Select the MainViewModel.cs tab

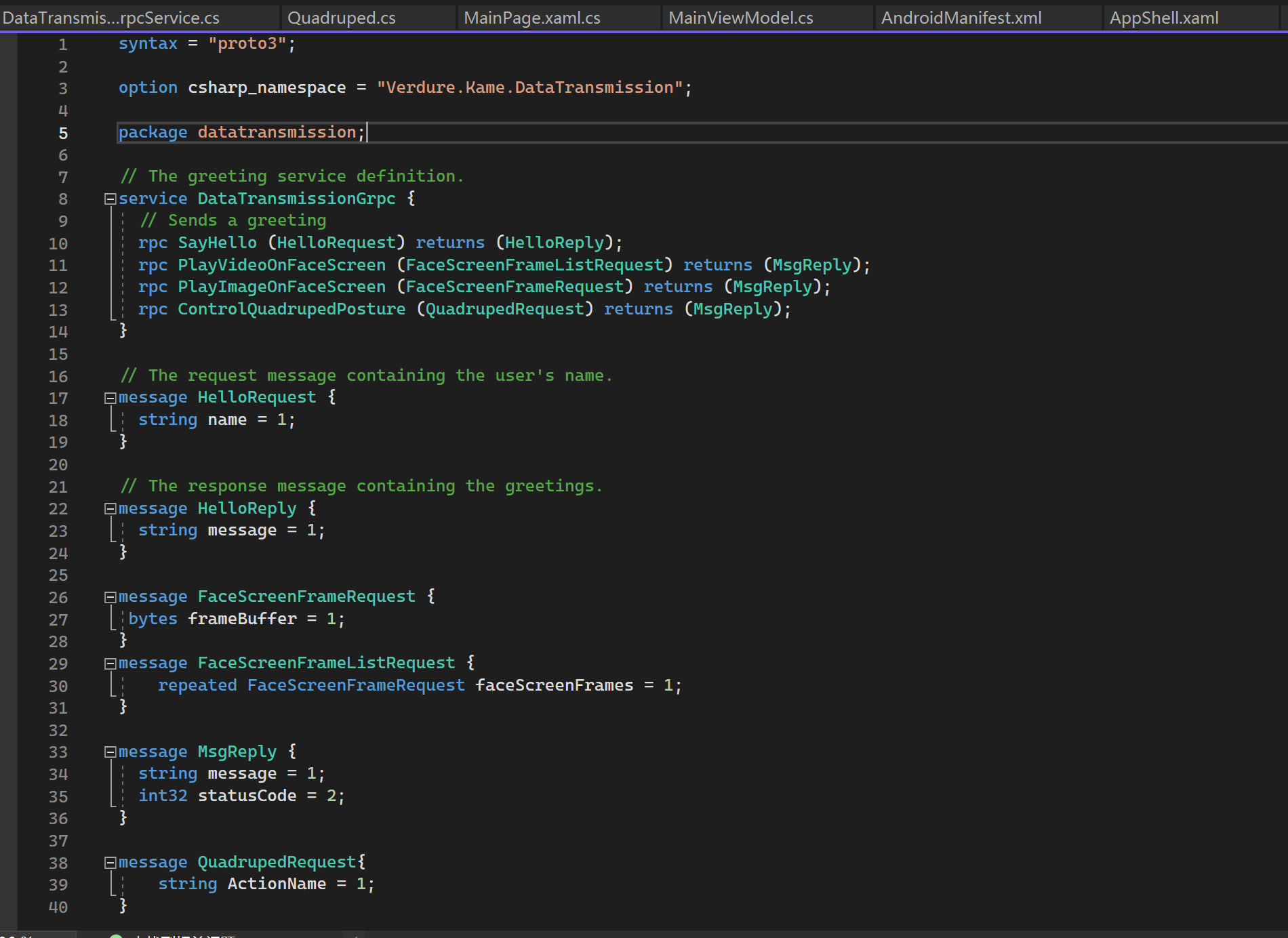click(741, 18)
